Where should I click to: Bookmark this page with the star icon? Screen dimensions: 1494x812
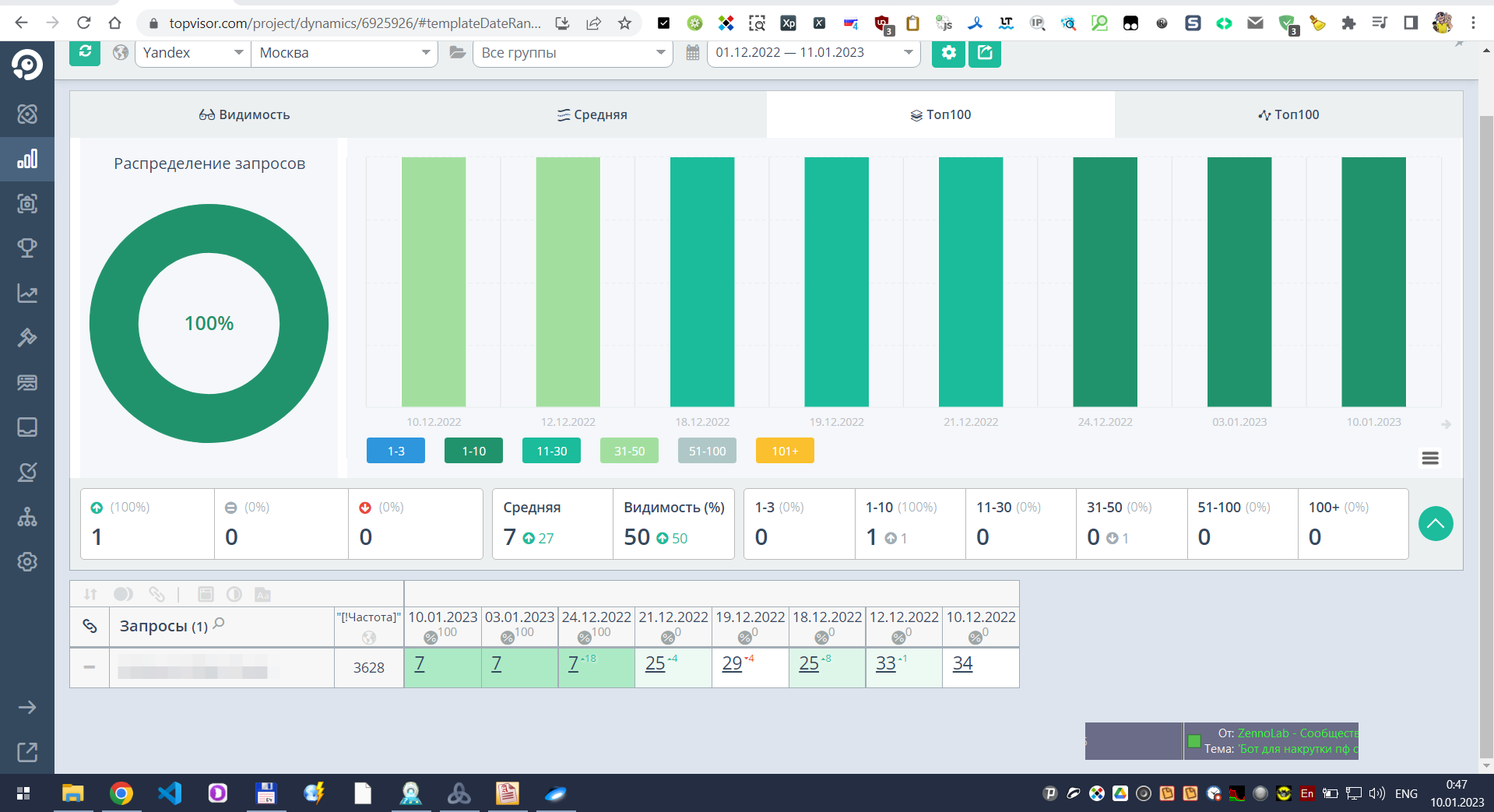pos(624,23)
